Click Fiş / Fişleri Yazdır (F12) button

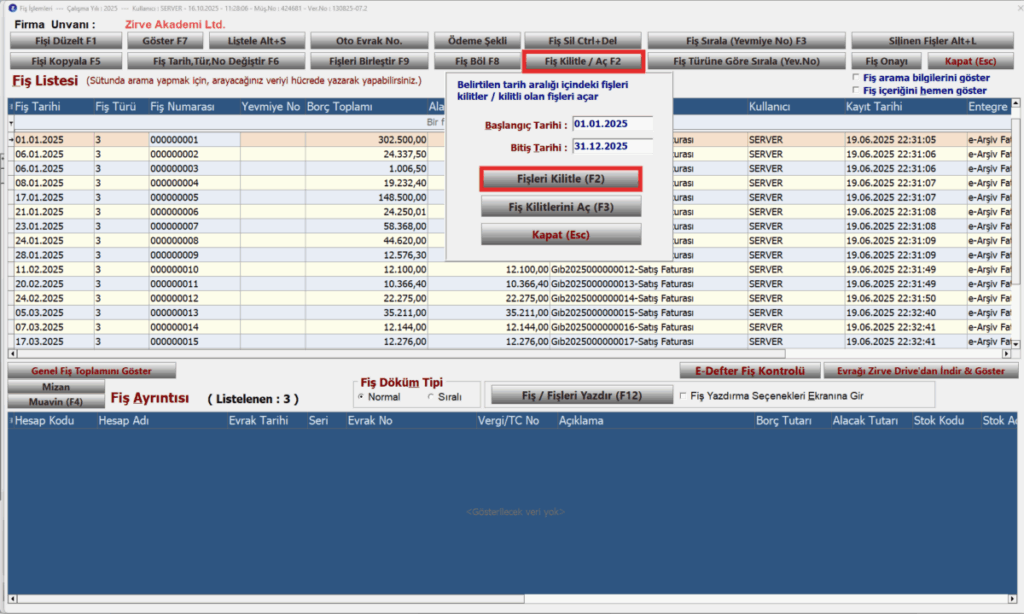[x=582, y=395]
